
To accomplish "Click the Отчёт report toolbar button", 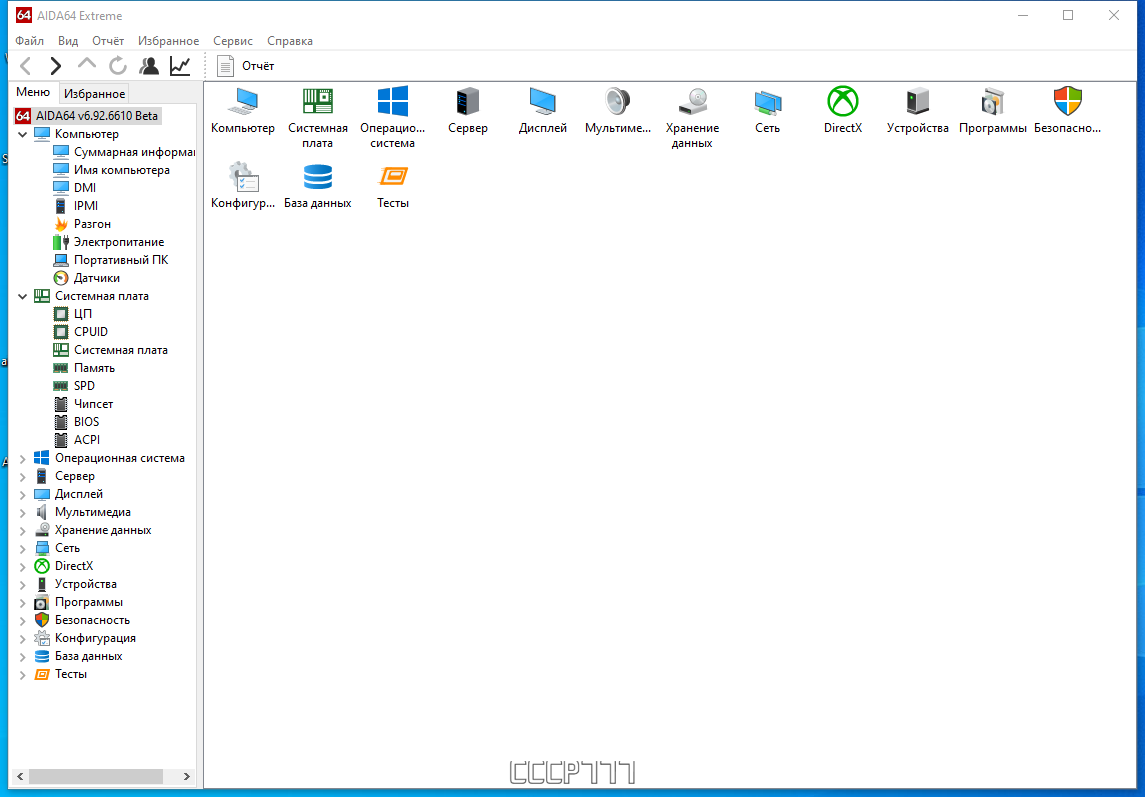I will click(246, 66).
